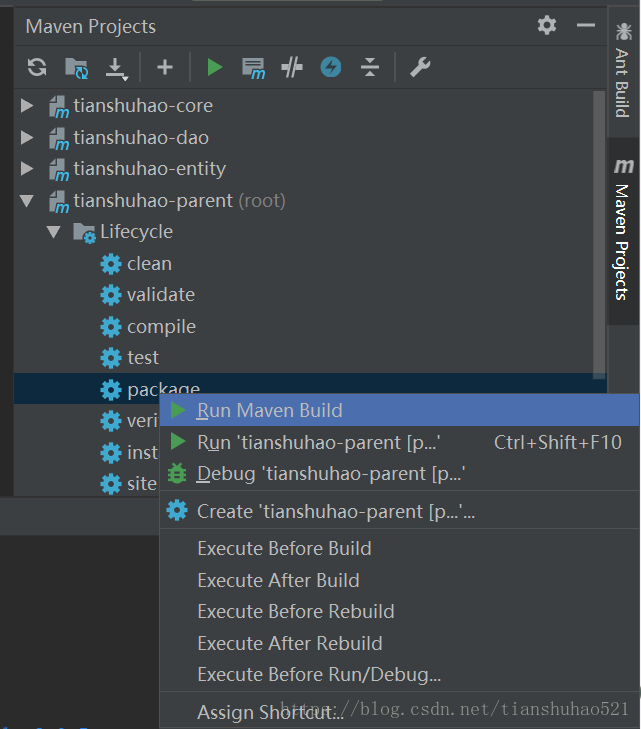Viewport: 641px width, 729px height.
Task: Open Maven Settings wrench icon
Action: tap(420, 67)
